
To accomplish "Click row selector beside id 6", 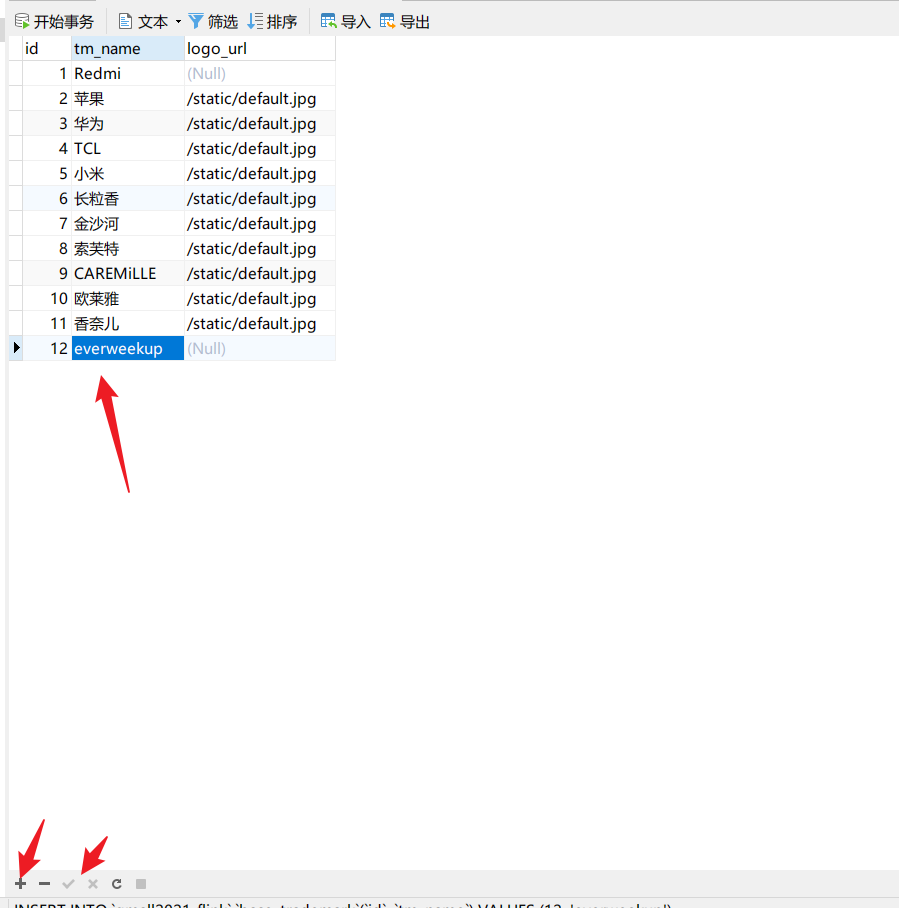I will click(x=16, y=199).
